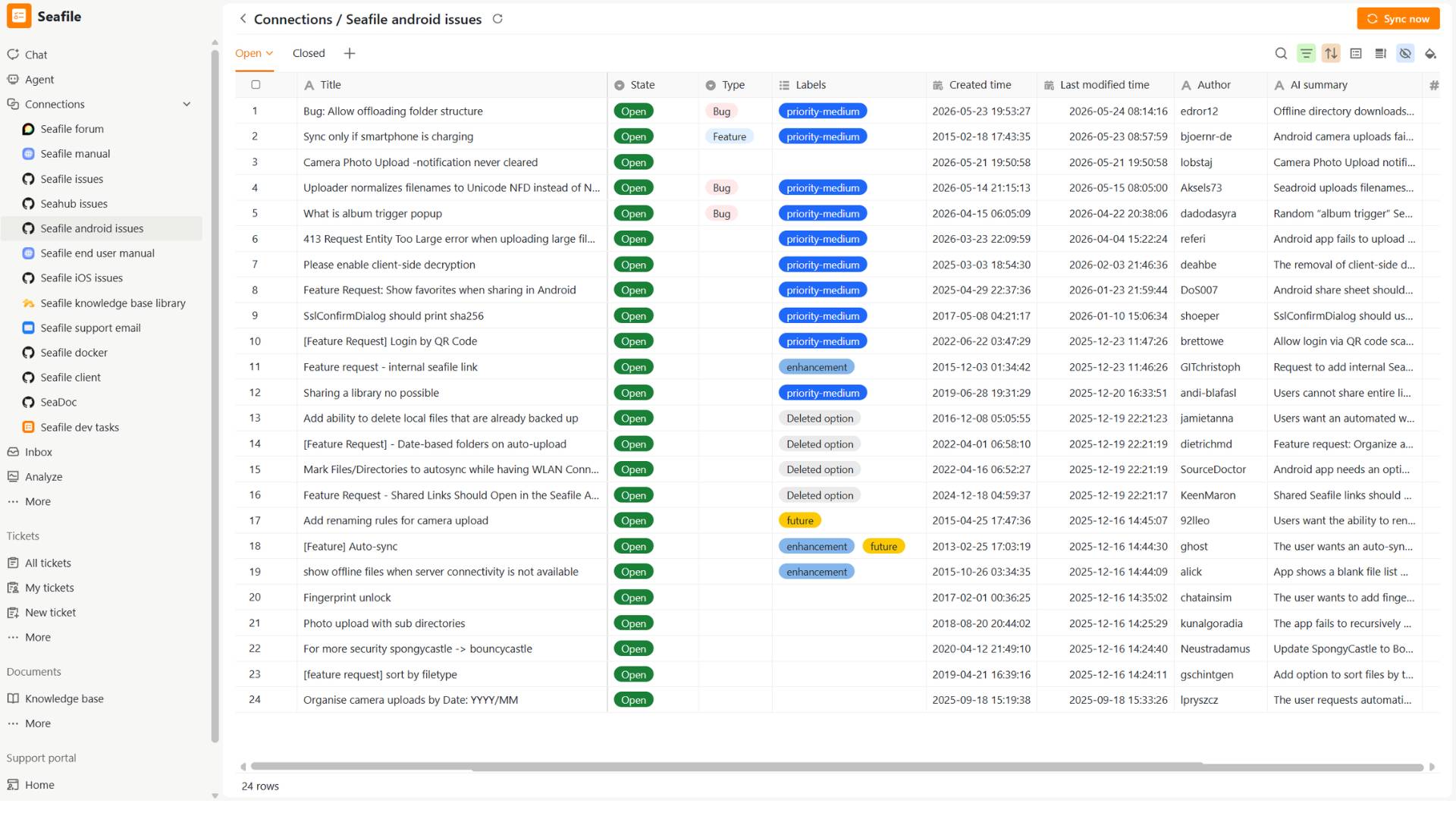Click the Labels column header
Image resolution: width=1456 pixels, height=819 pixels.
(849, 85)
